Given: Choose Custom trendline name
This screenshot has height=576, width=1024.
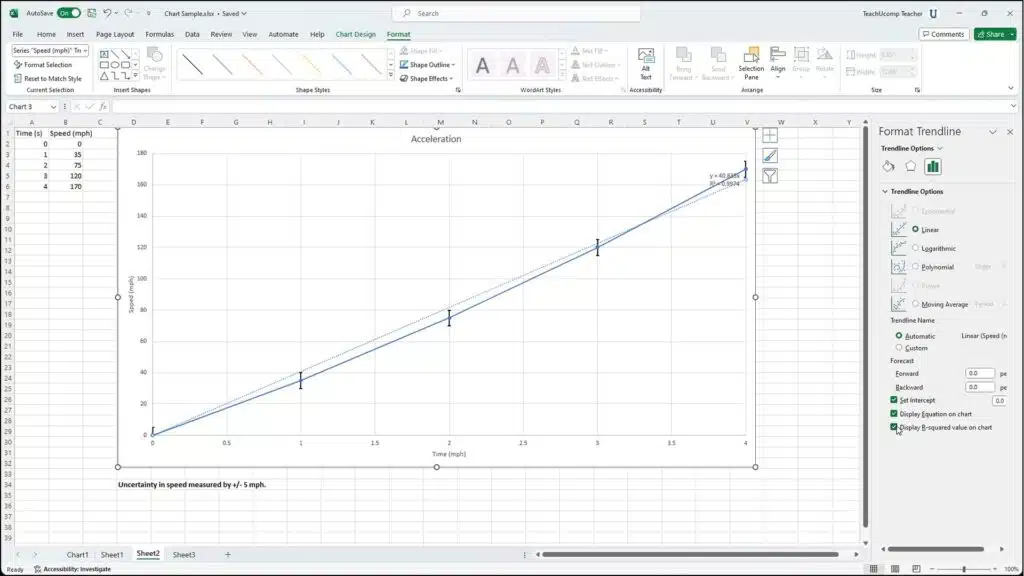Looking at the screenshot, I should tap(899, 347).
